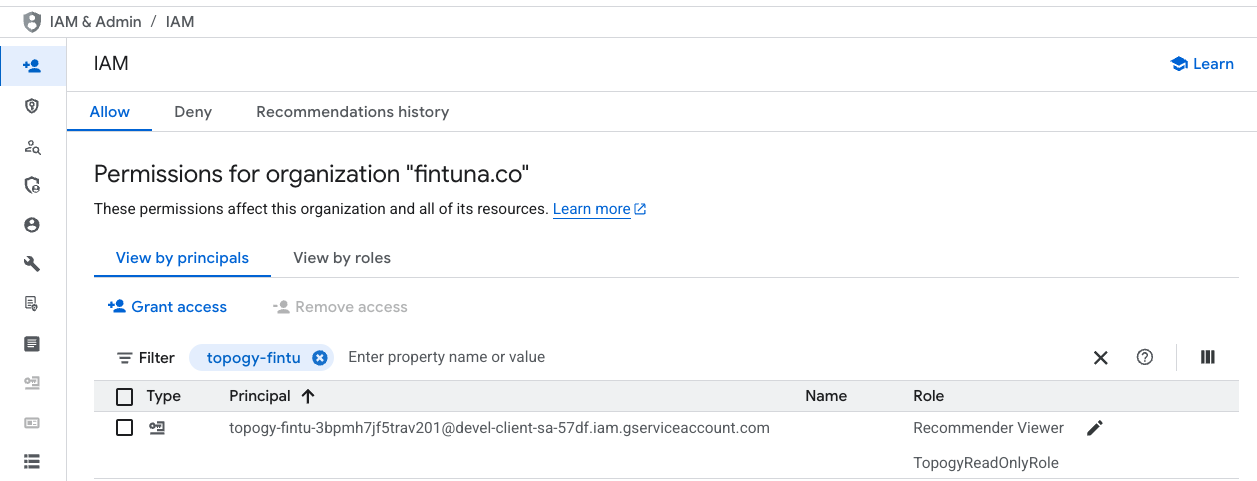Remove the topogy-fintu filter chip
Image resolution: width=1257 pixels, height=481 pixels.
coord(319,357)
